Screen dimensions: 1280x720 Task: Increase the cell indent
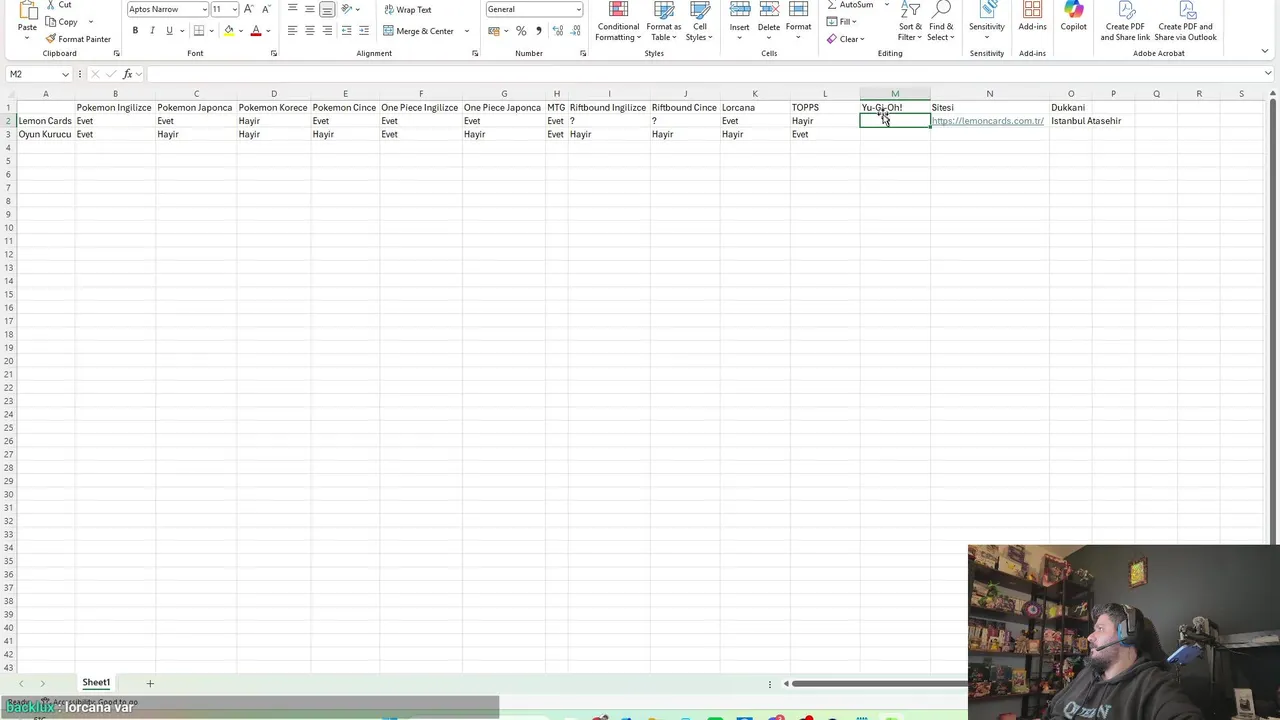click(x=364, y=31)
